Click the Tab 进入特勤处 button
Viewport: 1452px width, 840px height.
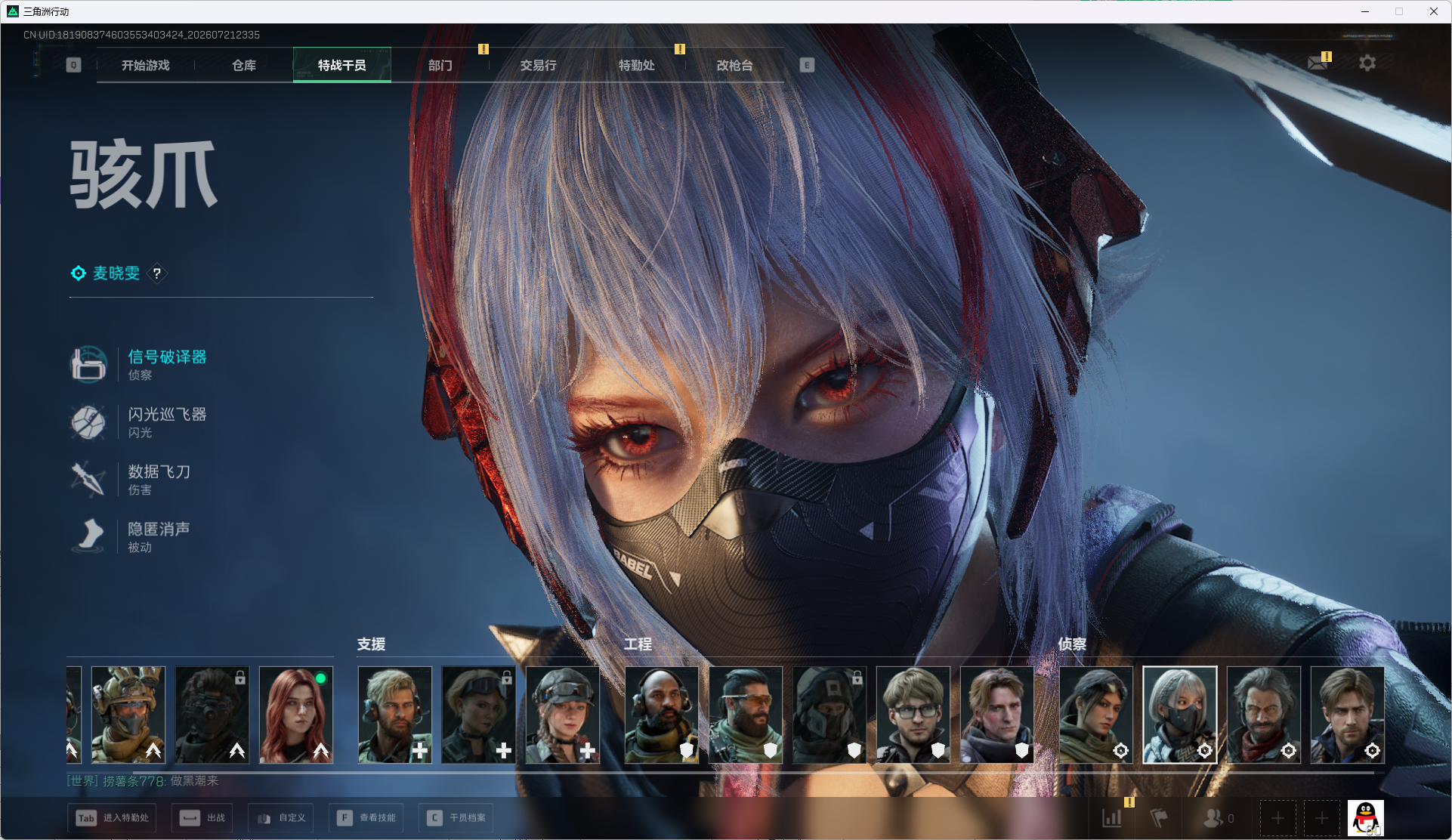(x=112, y=818)
